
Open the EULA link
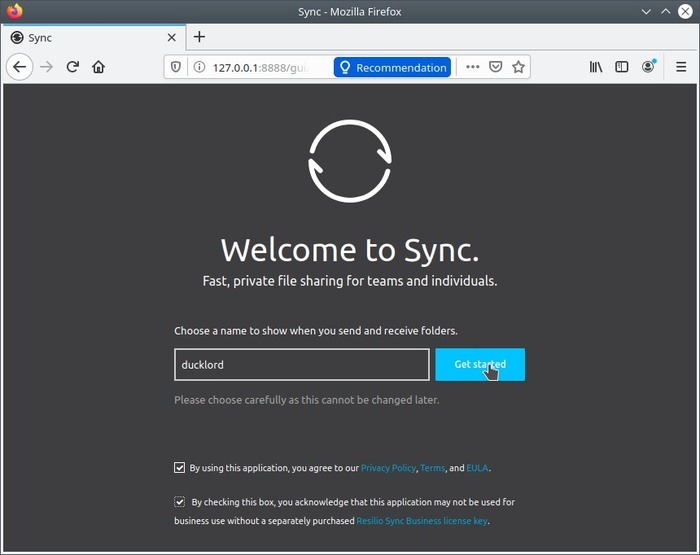point(477,468)
